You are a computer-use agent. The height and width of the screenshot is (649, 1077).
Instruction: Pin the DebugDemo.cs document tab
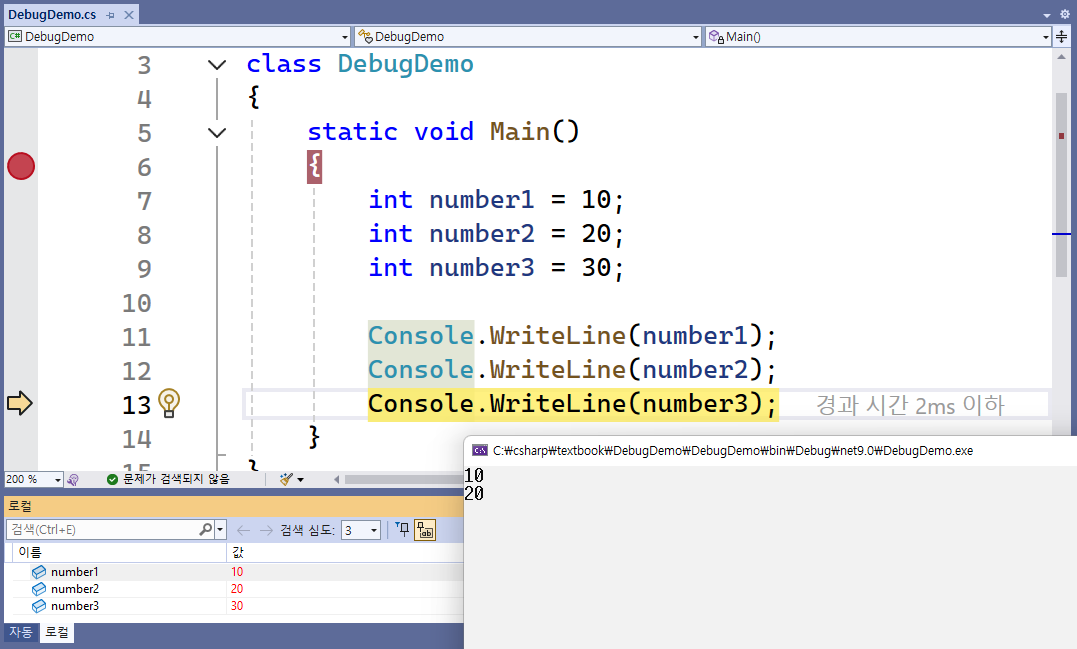[x=111, y=16]
